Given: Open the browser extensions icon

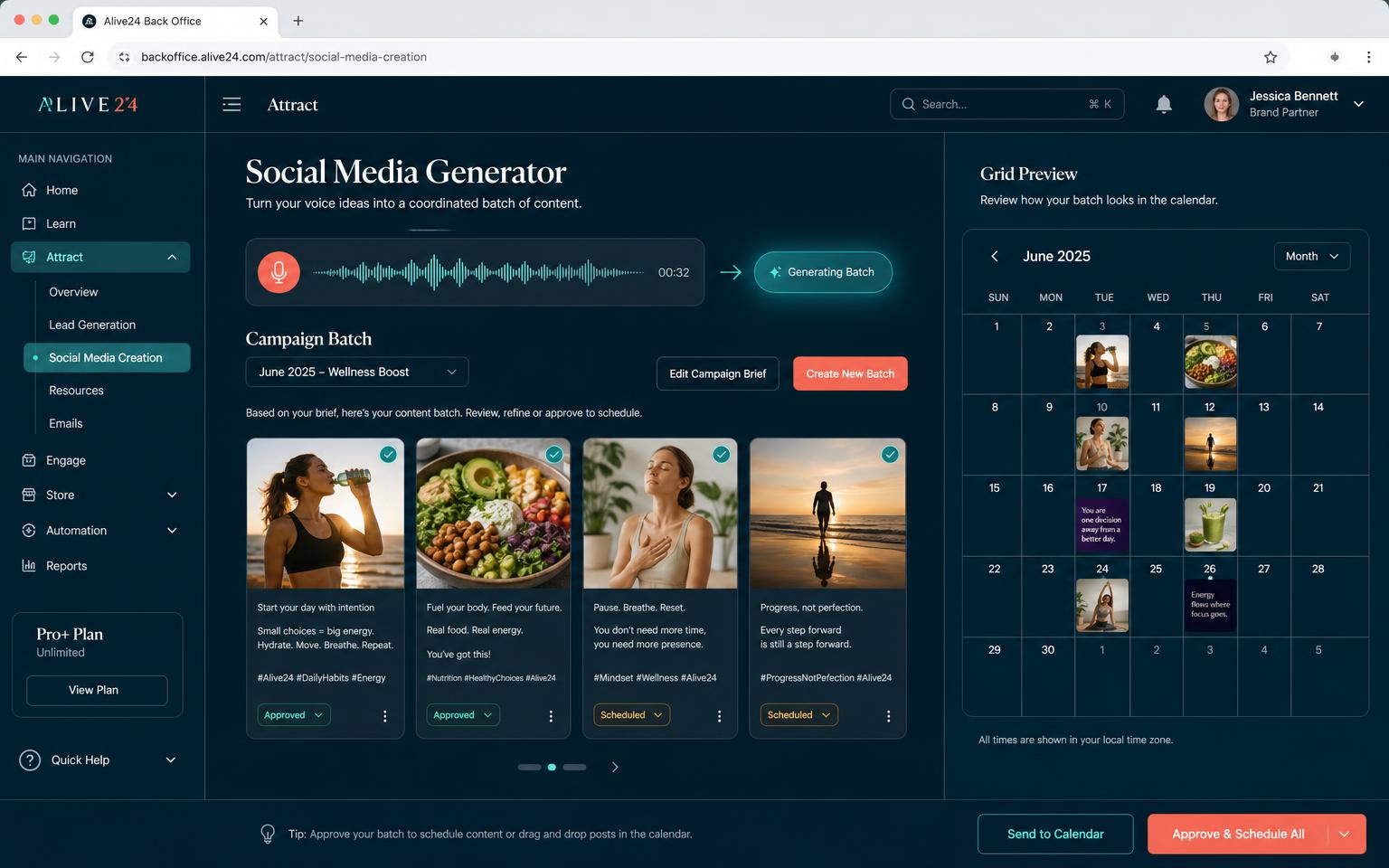Looking at the screenshot, I should coord(1335,57).
